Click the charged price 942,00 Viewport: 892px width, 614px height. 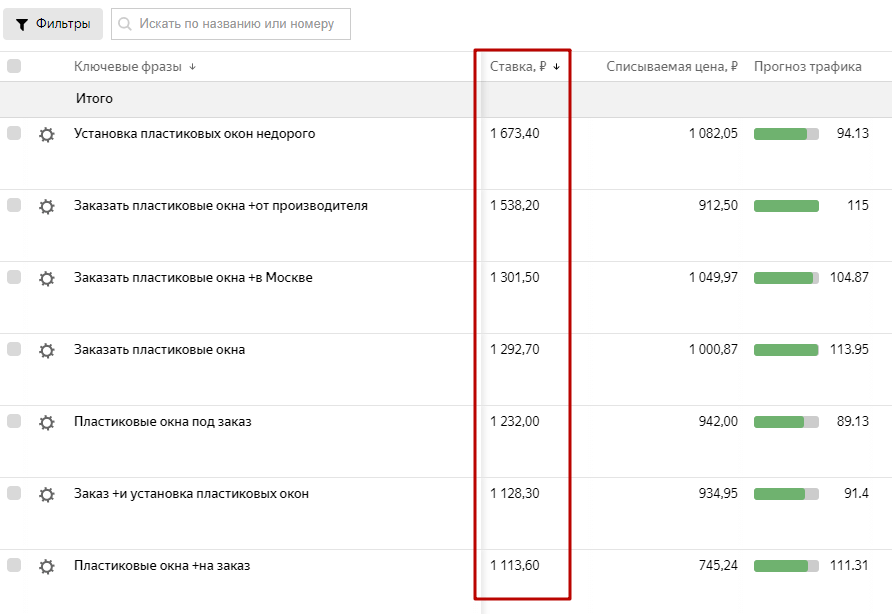[x=718, y=421]
